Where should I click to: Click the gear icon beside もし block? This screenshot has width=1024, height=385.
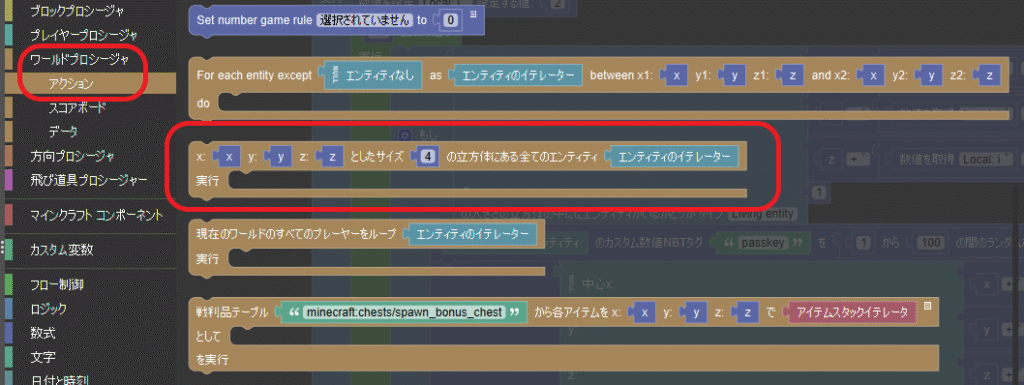[x=404, y=134]
